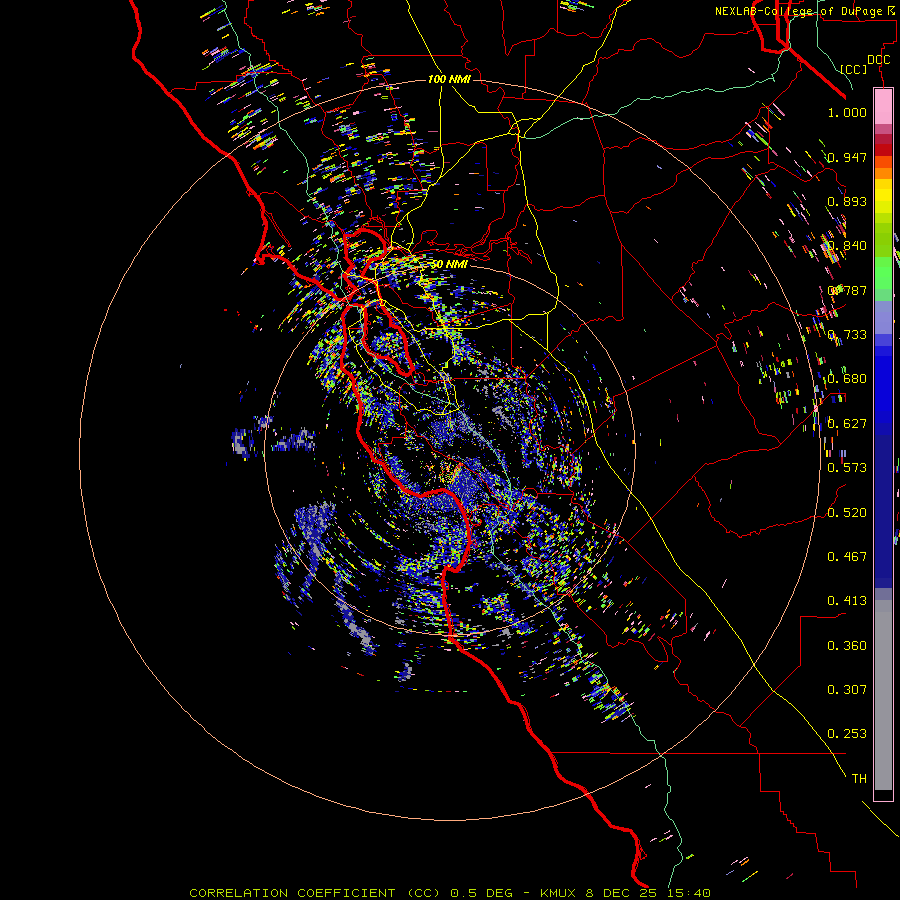Click the lavender legend color band
Image resolution: width=900 pixels, height=900 pixels.
click(883, 317)
